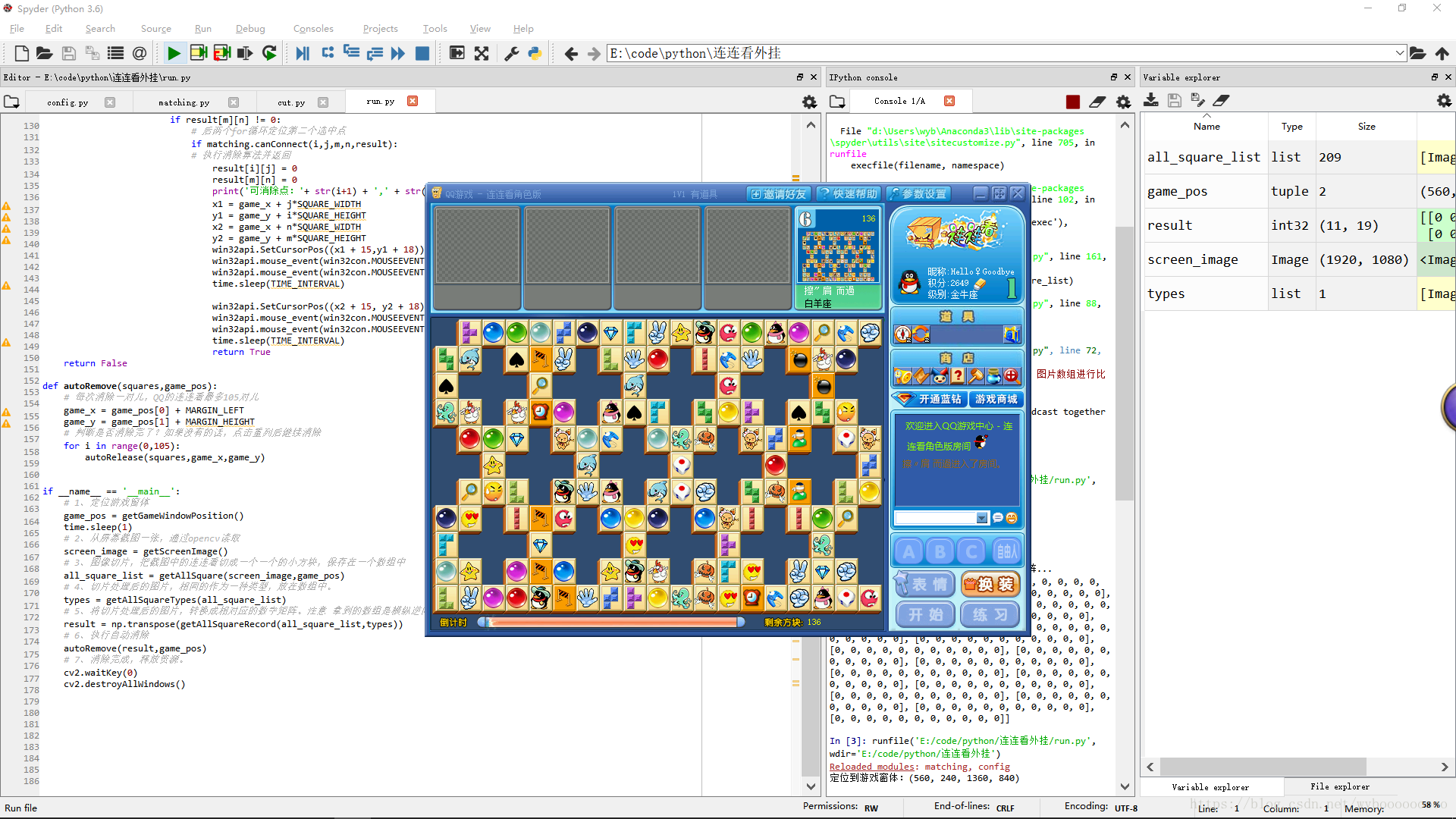Click the 练习 practice button
1456x819 pixels.
990,615
